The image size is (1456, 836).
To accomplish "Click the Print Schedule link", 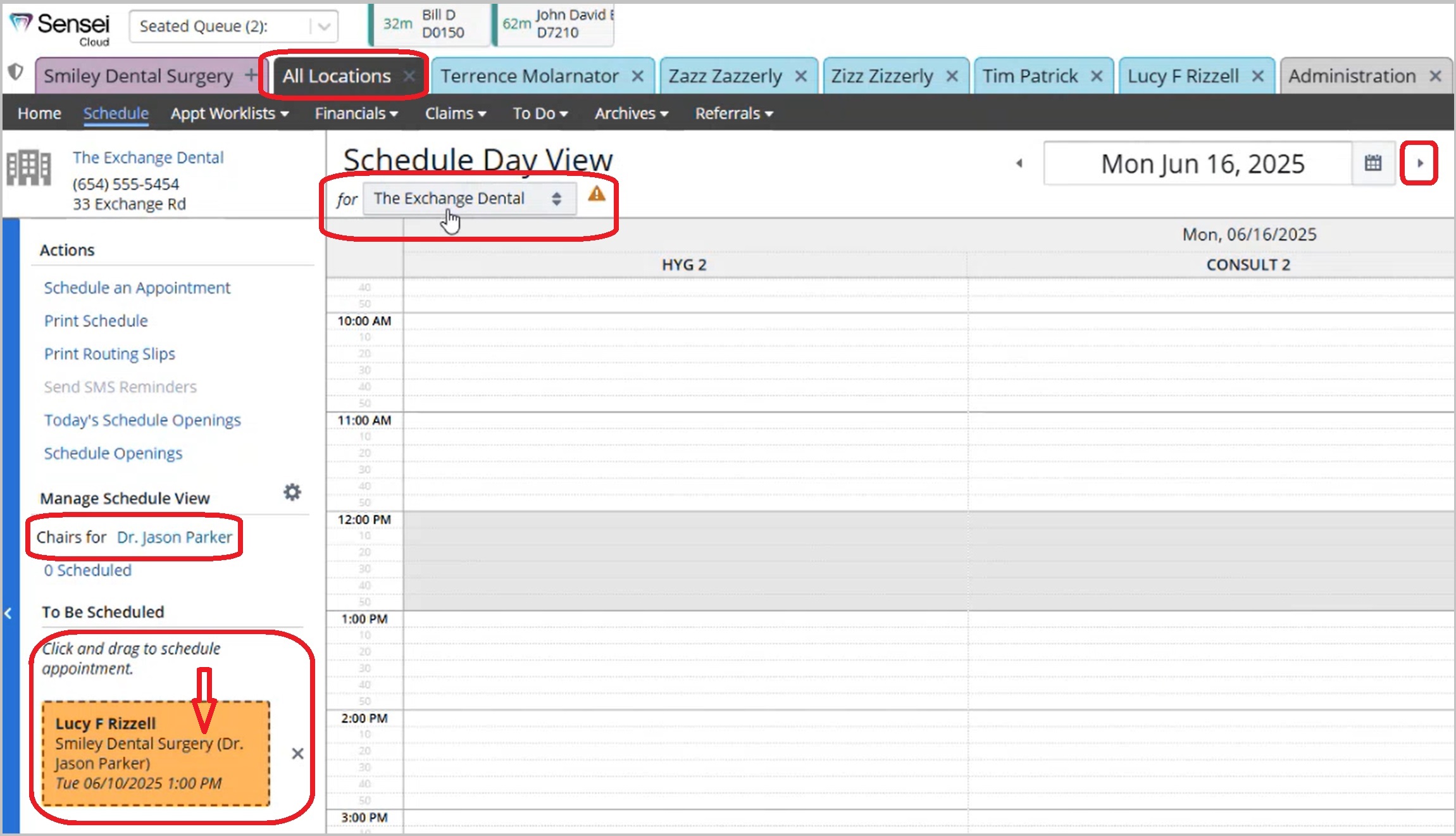I will [96, 321].
